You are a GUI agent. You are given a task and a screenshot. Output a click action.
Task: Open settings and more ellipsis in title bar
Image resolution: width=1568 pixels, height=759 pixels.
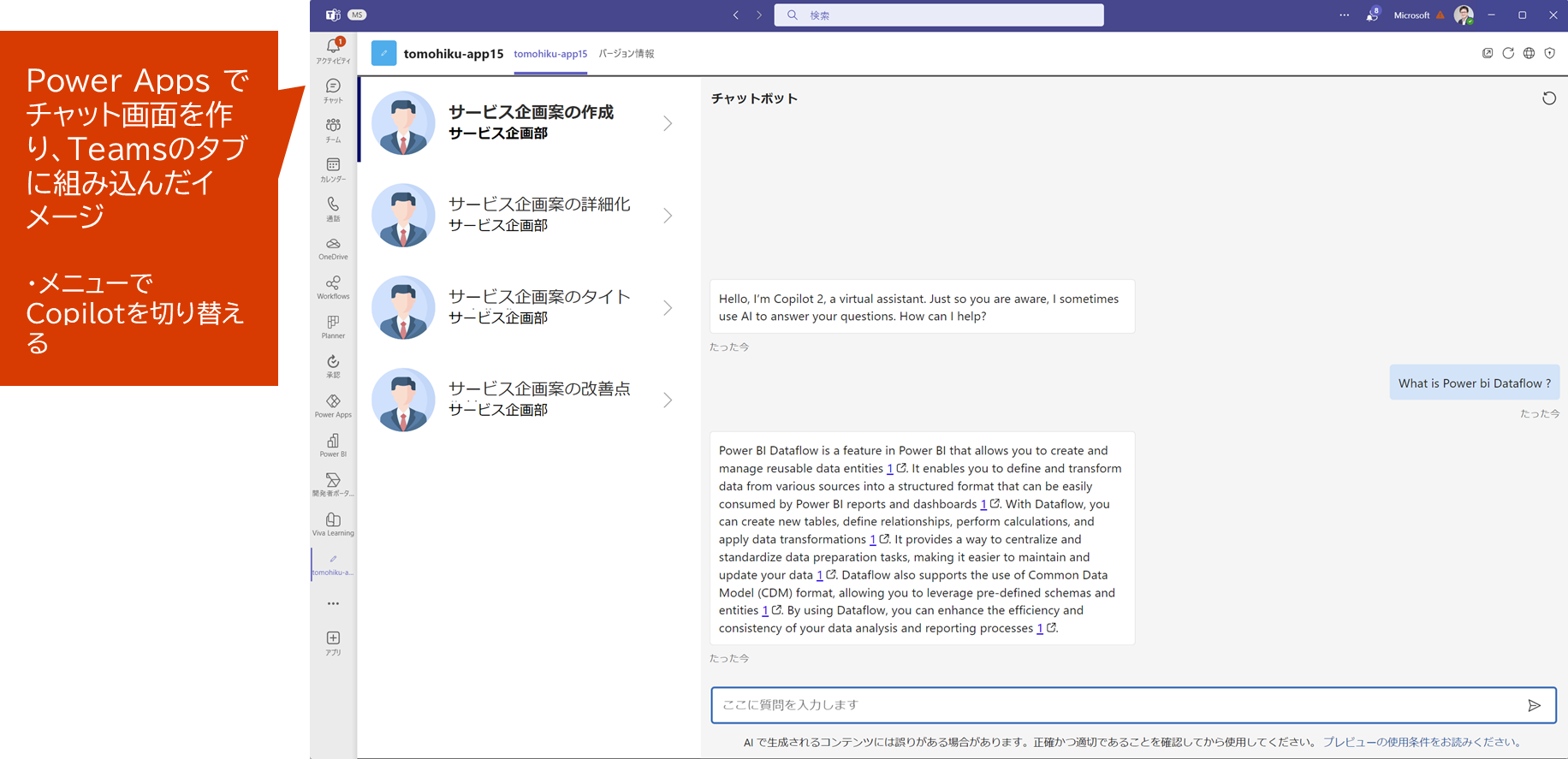[1344, 15]
